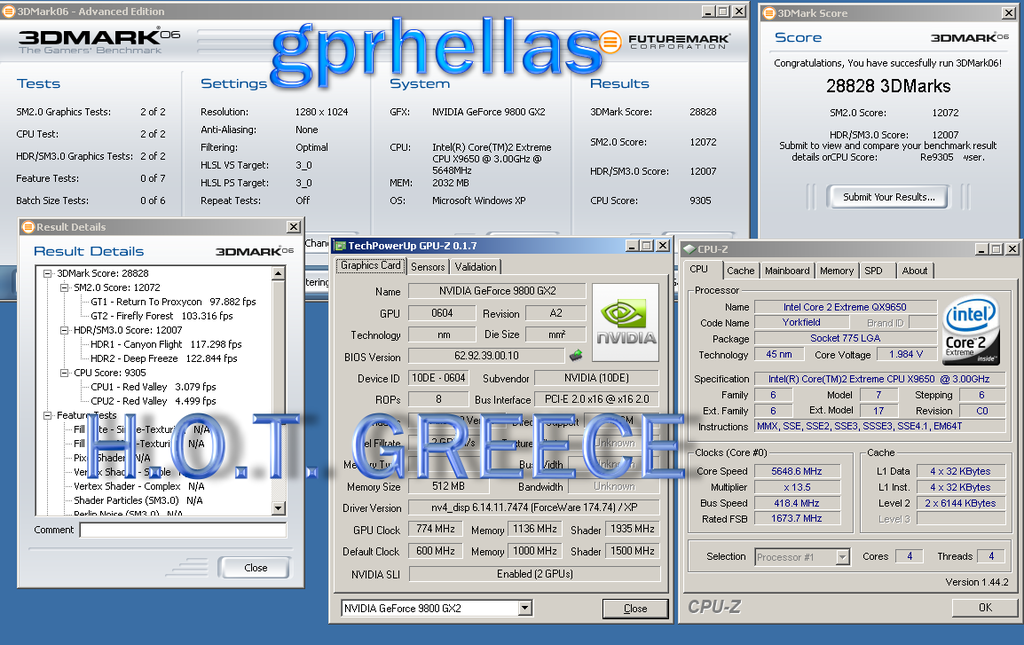Viewport: 1024px width, 645px height.
Task: Click Device ID 10DE - 0604 field
Action: pyautogui.click(x=438, y=378)
